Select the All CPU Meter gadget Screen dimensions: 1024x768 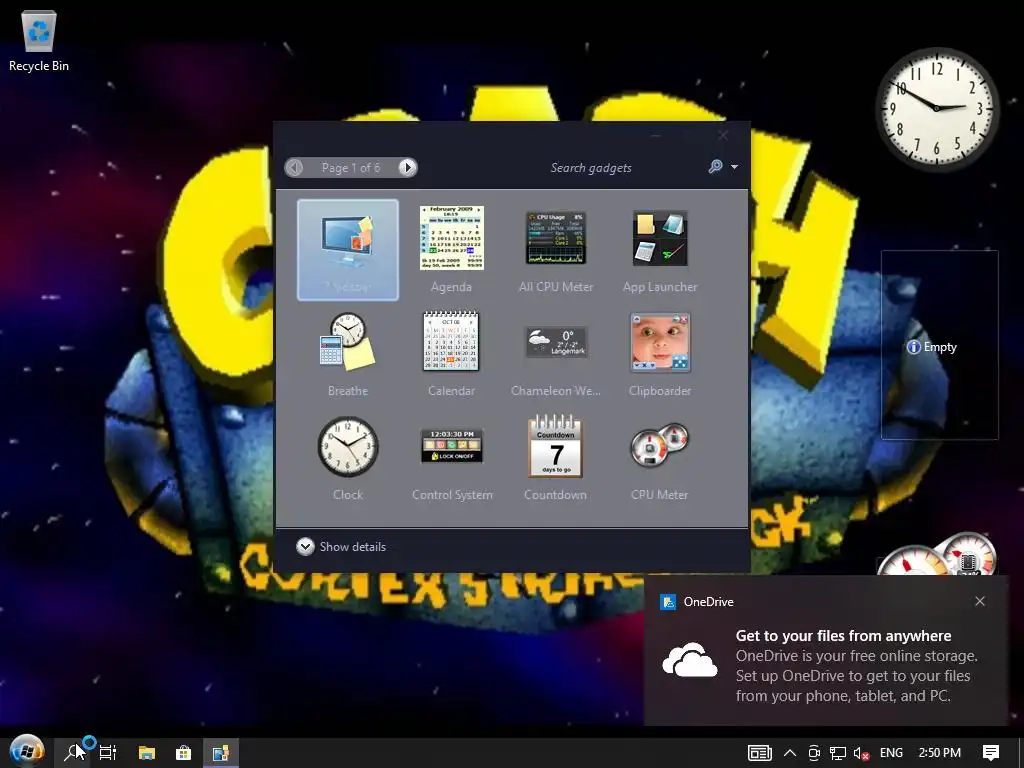pyautogui.click(x=556, y=249)
